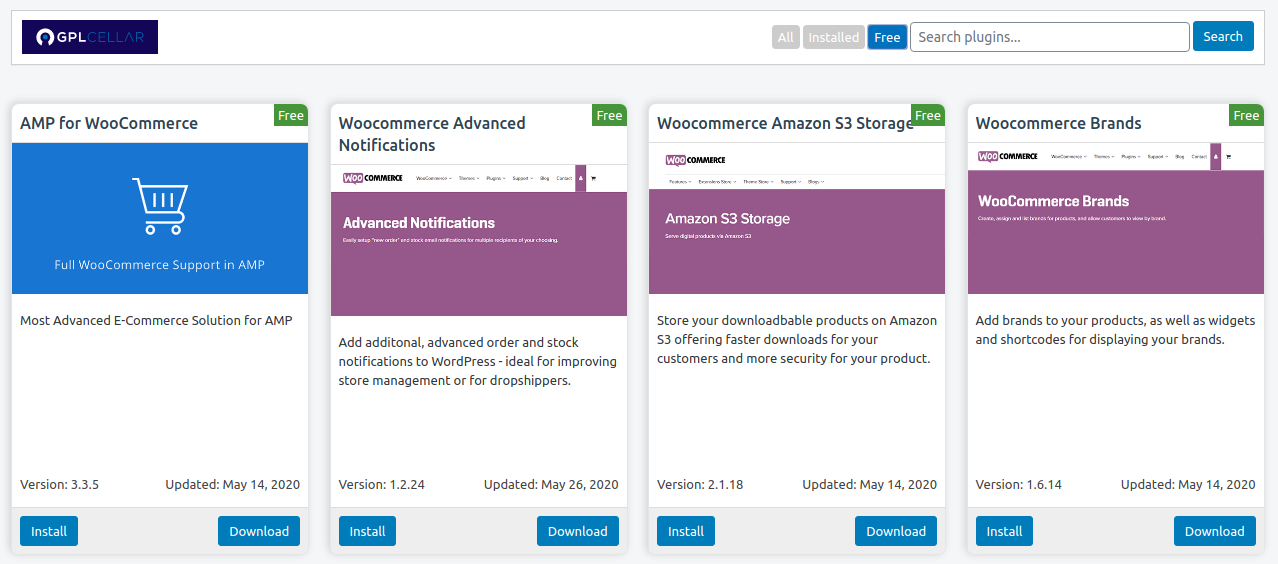Screen dimensions: 1278x564
Task: Show all plugins with the All filter
Action: (786, 37)
